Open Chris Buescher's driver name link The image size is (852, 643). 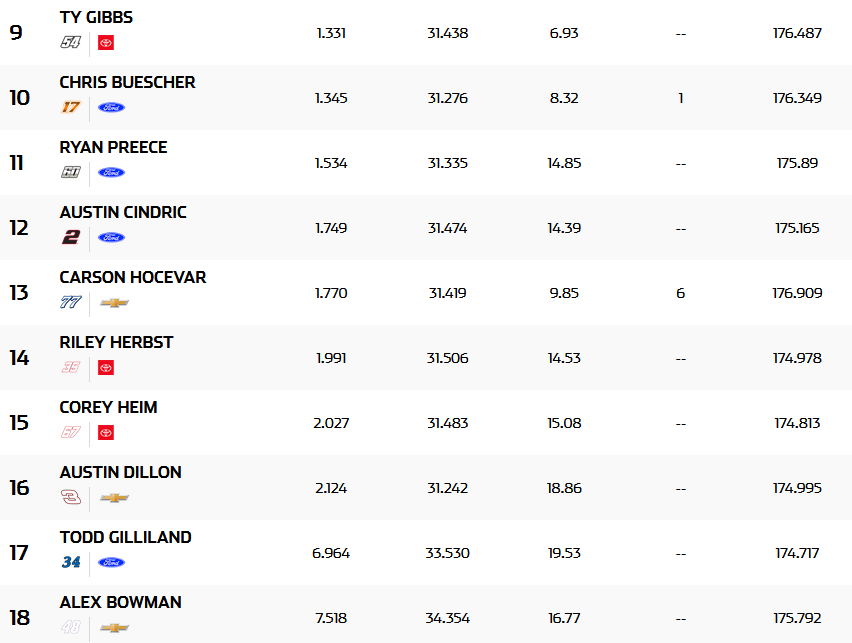[127, 82]
